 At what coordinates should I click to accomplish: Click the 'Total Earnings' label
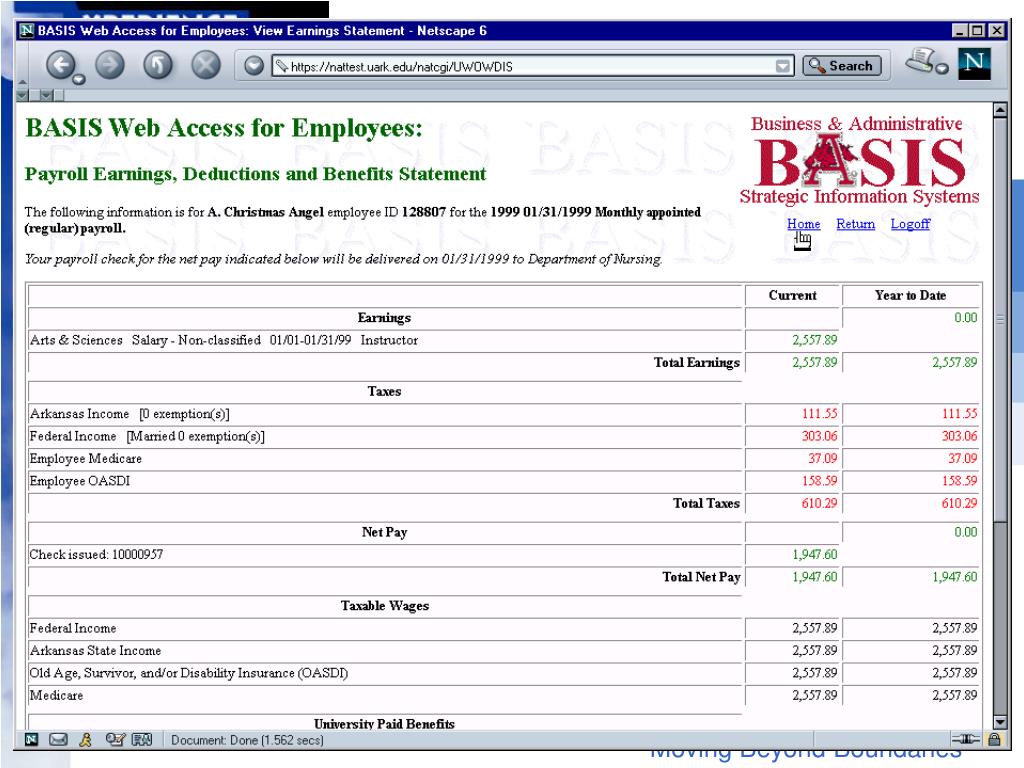click(697, 362)
